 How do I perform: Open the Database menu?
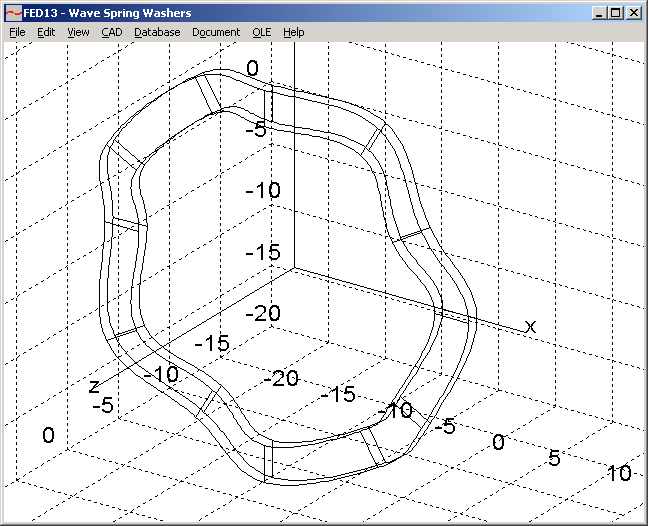[157, 32]
